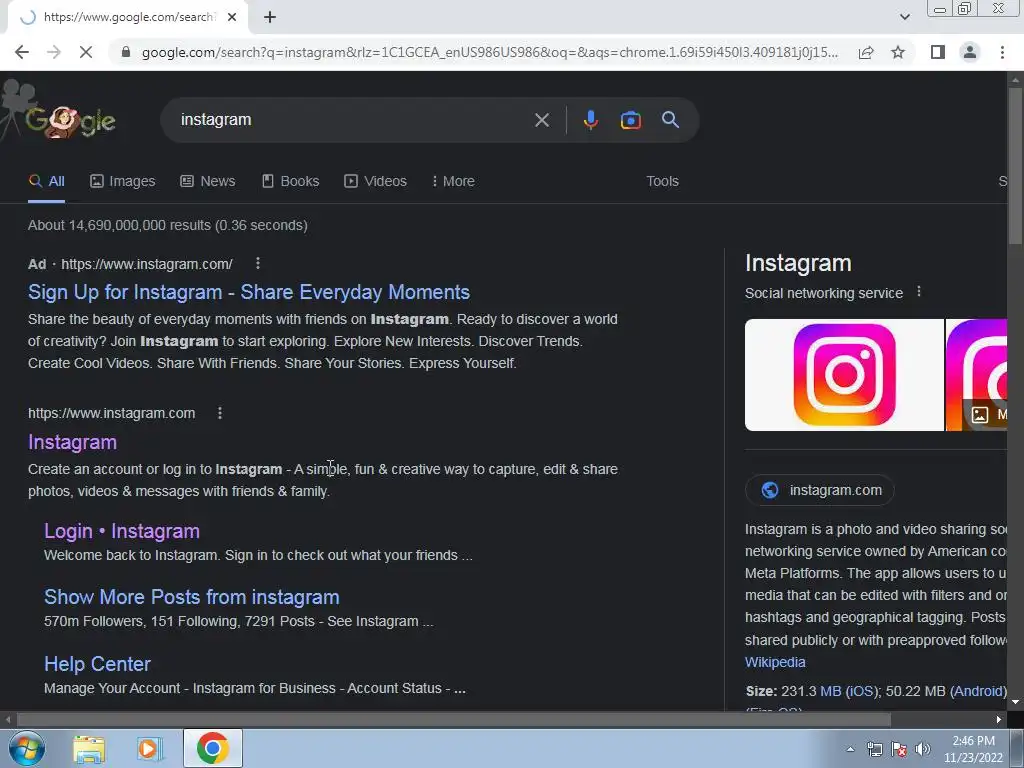The height and width of the screenshot is (768, 1024).
Task: Search by image with camera icon
Action: (630, 120)
